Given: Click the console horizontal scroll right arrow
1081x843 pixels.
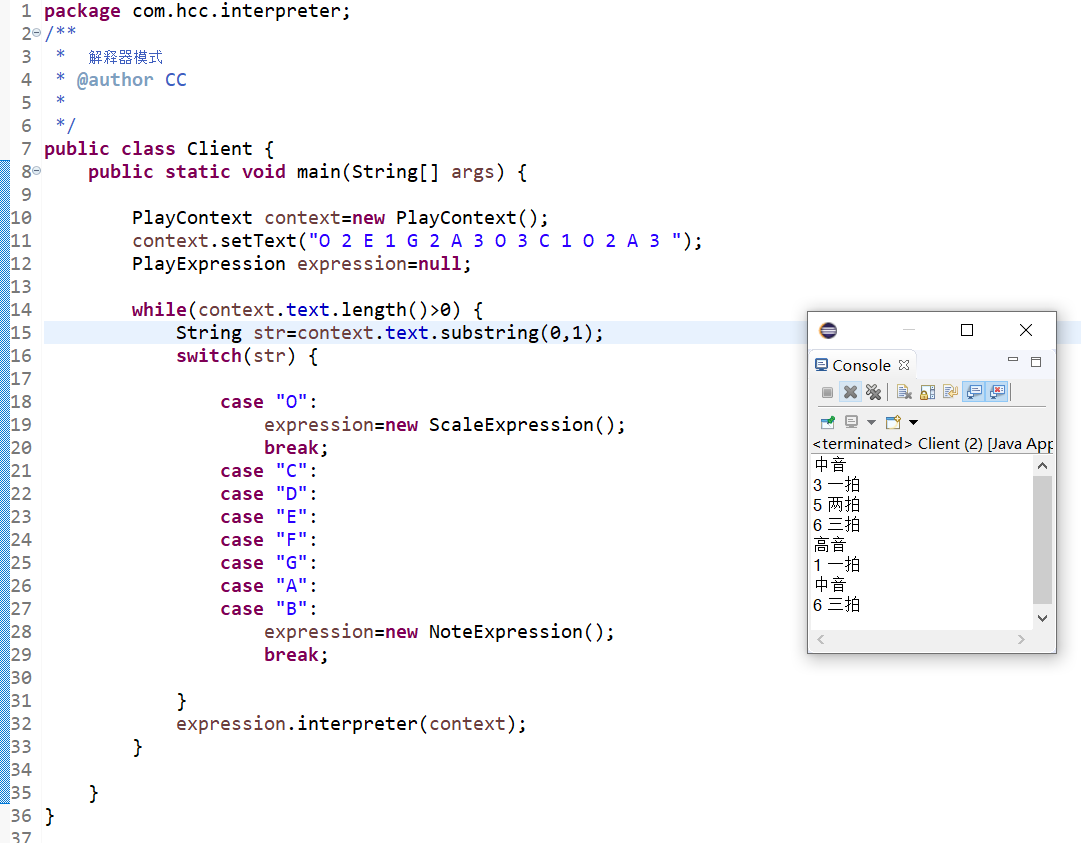Looking at the screenshot, I should (1021, 640).
